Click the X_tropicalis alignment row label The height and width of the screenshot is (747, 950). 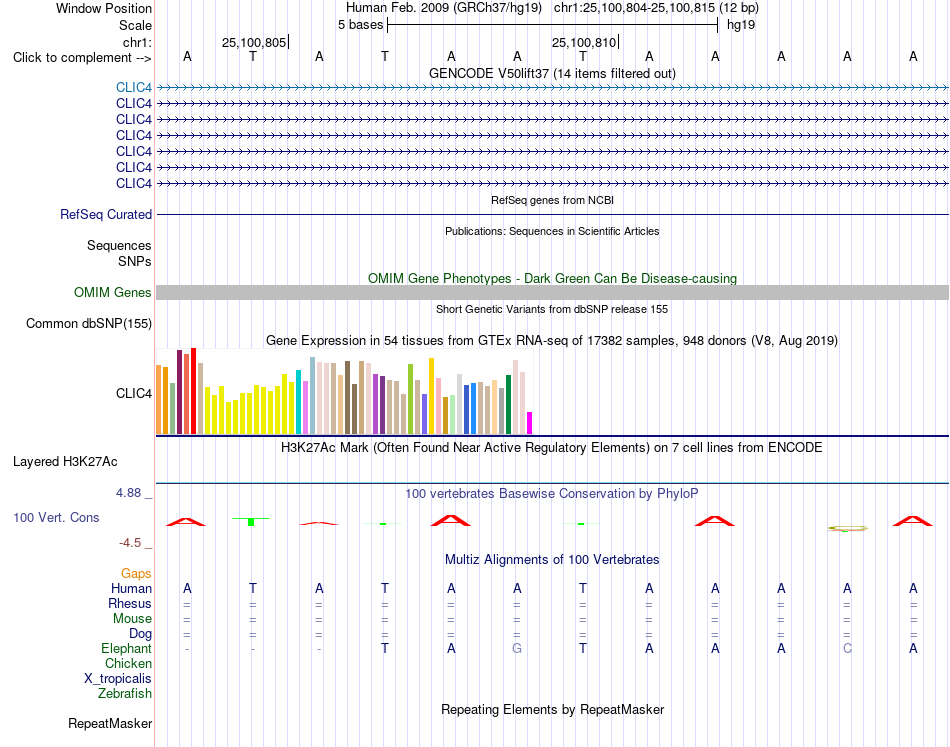118,679
